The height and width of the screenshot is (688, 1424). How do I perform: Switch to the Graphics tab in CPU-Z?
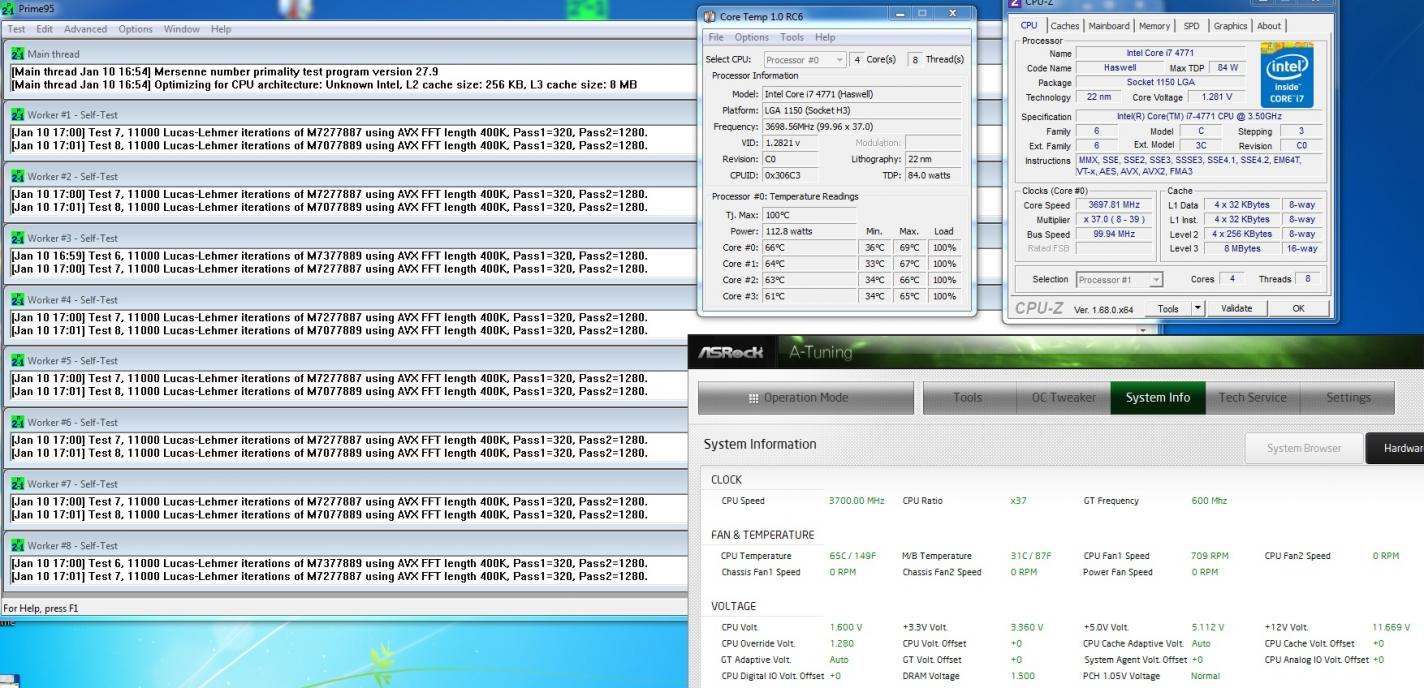pos(1230,26)
